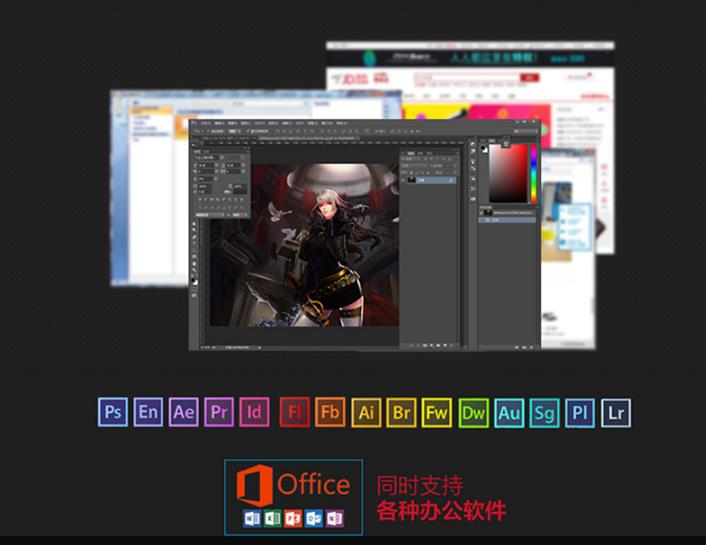Click the Flash Builder Fb icon
The width and height of the screenshot is (706, 545).
[x=330, y=412]
